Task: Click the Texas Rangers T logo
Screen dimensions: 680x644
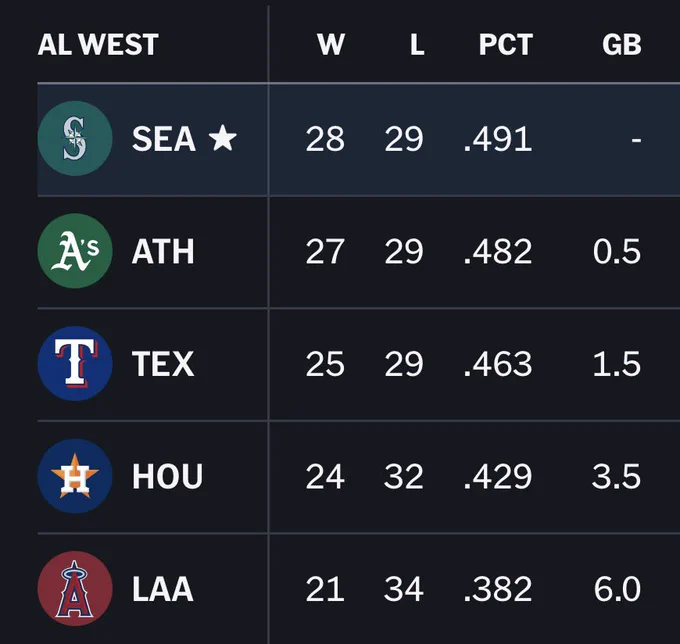Action: click(x=75, y=363)
